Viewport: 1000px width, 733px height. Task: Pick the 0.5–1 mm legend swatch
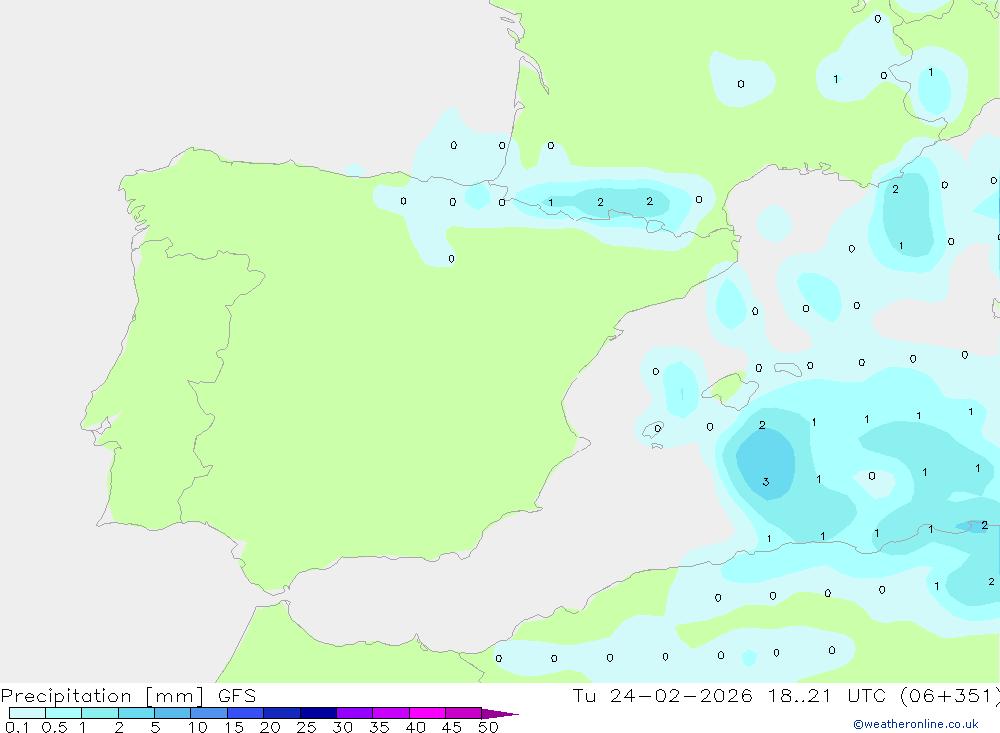pyautogui.click(x=64, y=713)
